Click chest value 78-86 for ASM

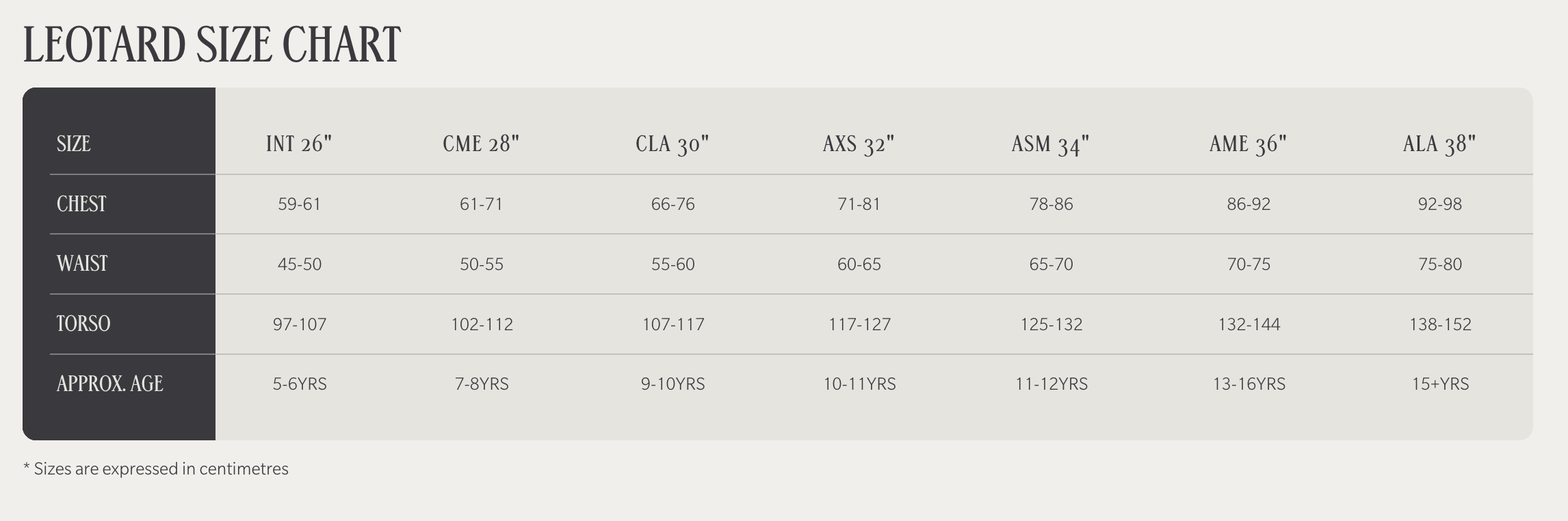pyautogui.click(x=1051, y=204)
